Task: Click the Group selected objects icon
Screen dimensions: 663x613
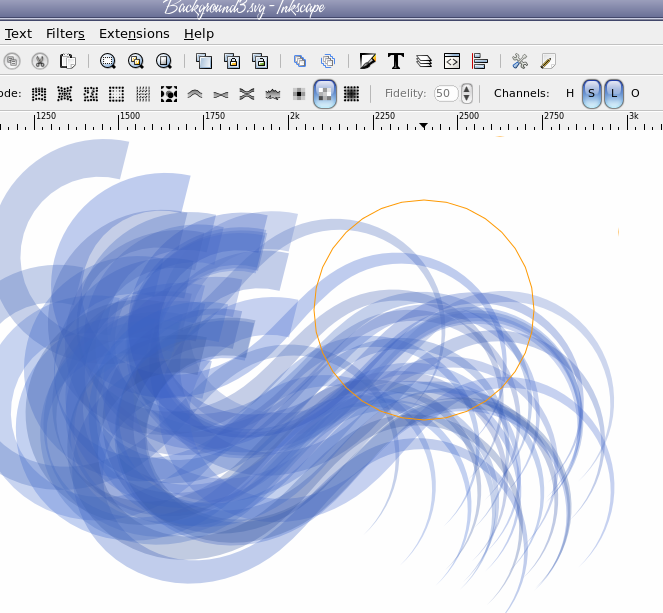Action: (x=300, y=61)
